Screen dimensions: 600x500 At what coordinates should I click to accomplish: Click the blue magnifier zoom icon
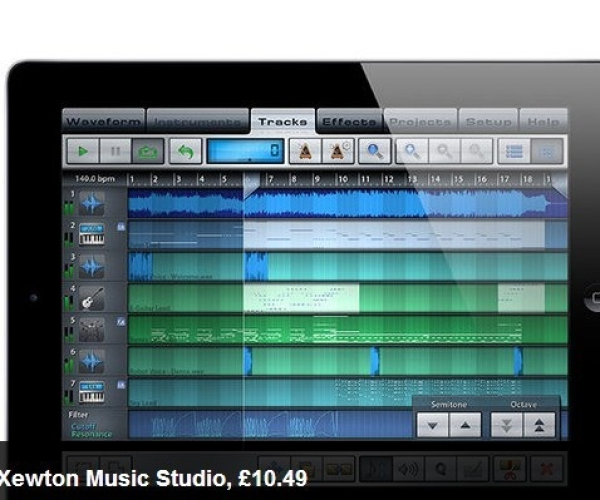point(374,152)
